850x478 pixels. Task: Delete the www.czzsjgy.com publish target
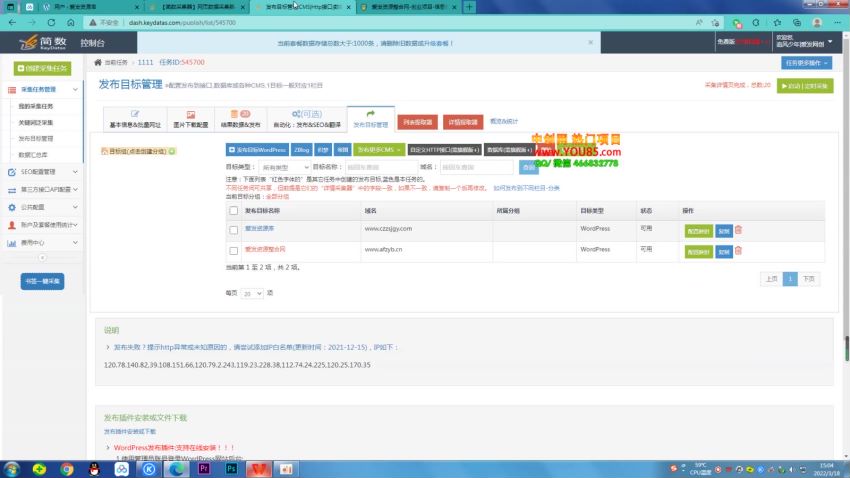click(738, 230)
